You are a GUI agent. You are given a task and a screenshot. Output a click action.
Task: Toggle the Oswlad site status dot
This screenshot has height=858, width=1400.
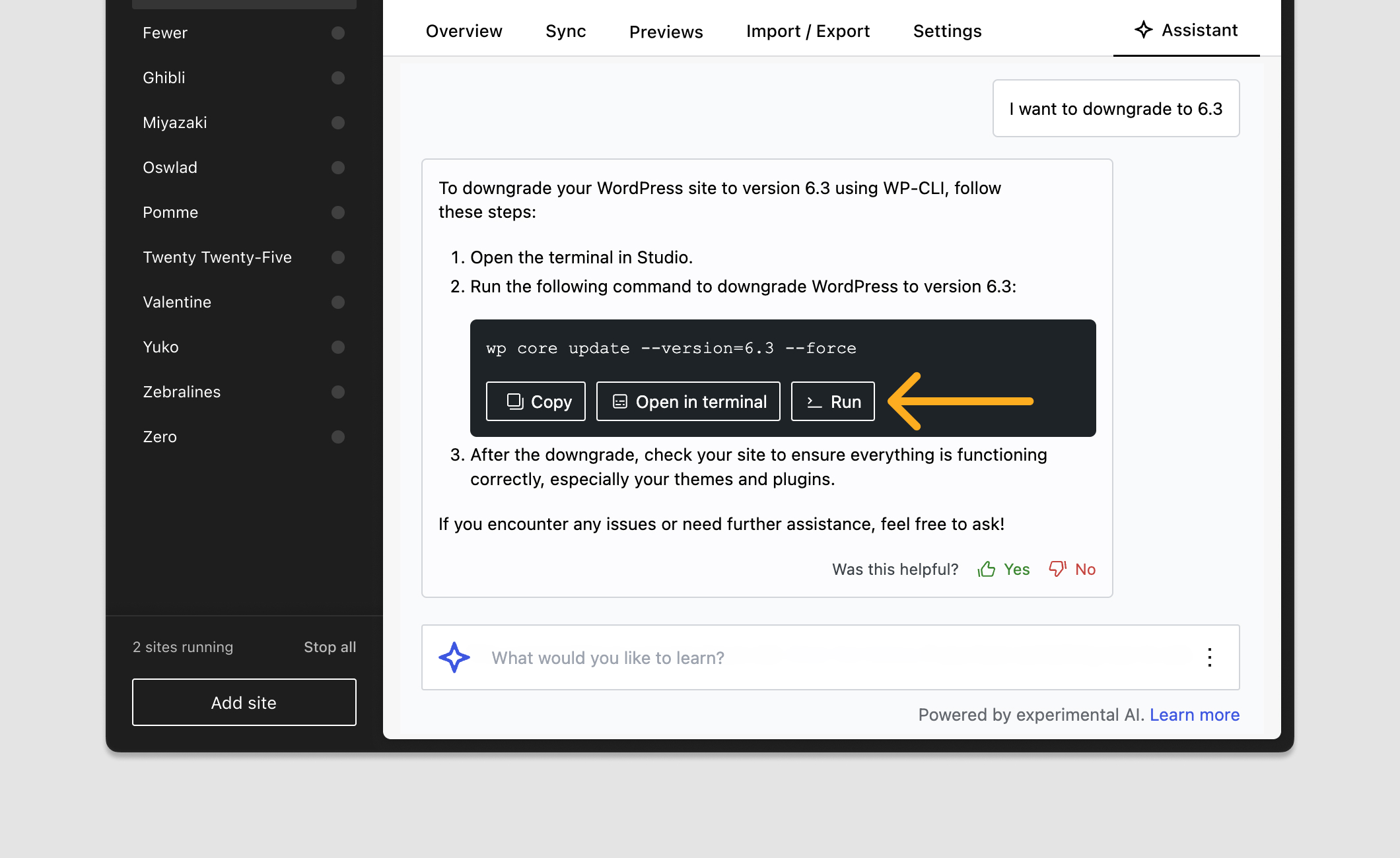(x=338, y=168)
